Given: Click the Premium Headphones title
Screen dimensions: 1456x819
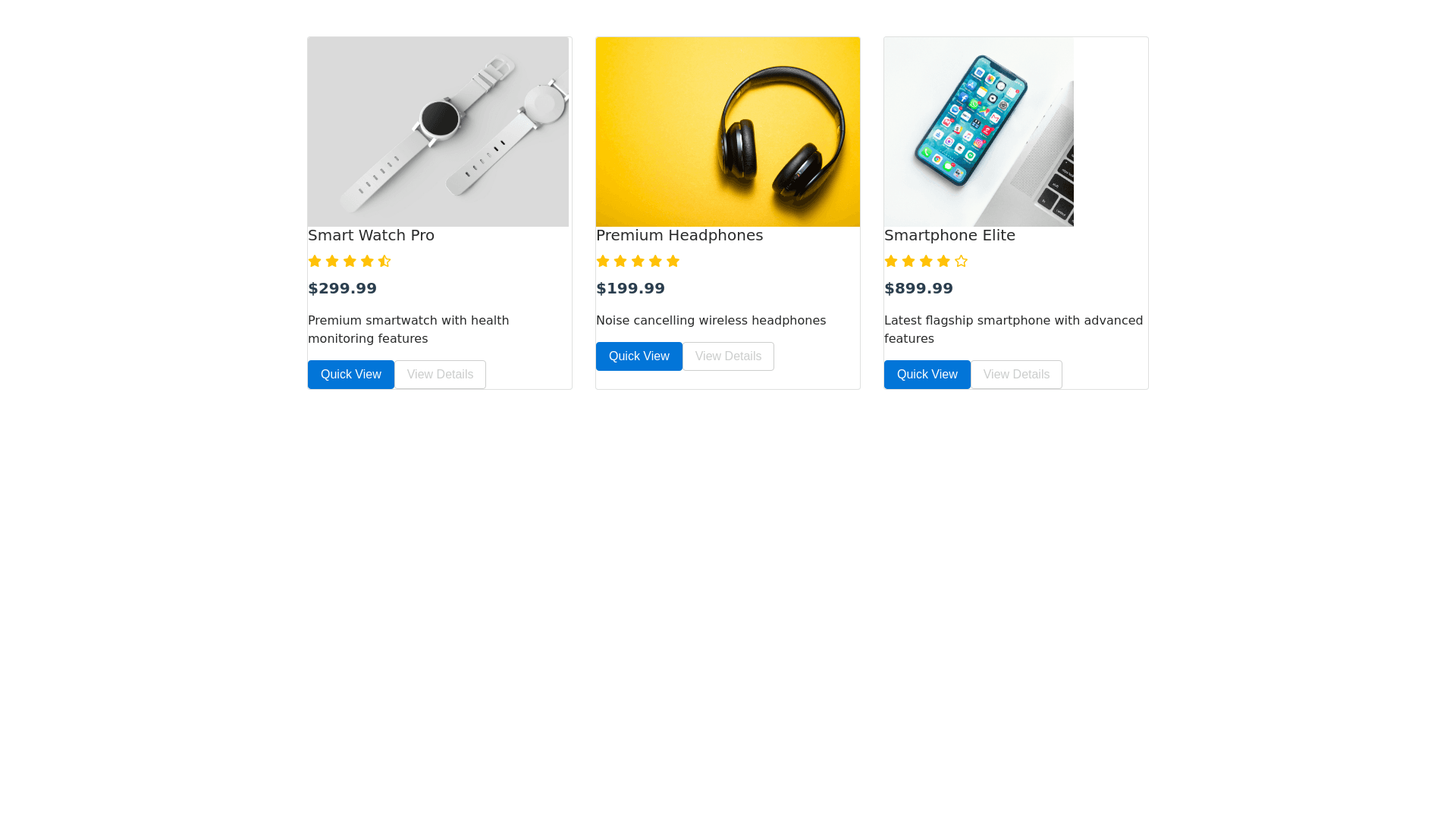Looking at the screenshot, I should 679,236.
